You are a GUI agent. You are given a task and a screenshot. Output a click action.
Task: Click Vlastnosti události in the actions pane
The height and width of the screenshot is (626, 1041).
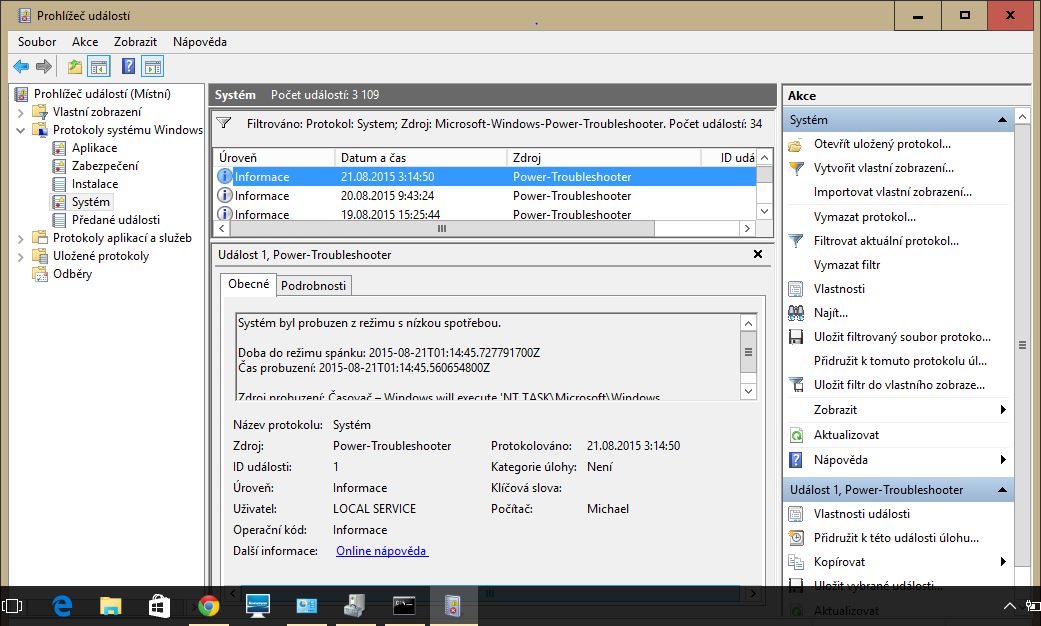click(861, 514)
